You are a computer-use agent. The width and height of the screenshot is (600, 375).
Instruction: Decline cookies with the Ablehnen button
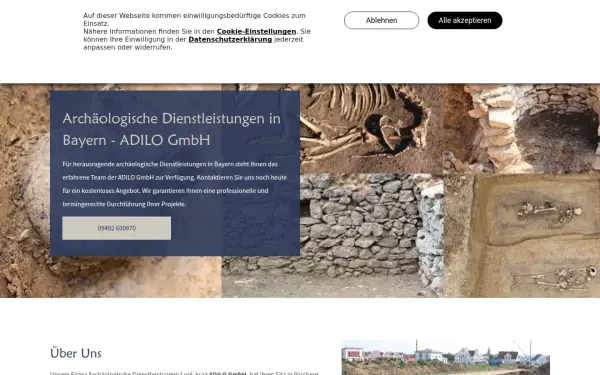381,20
